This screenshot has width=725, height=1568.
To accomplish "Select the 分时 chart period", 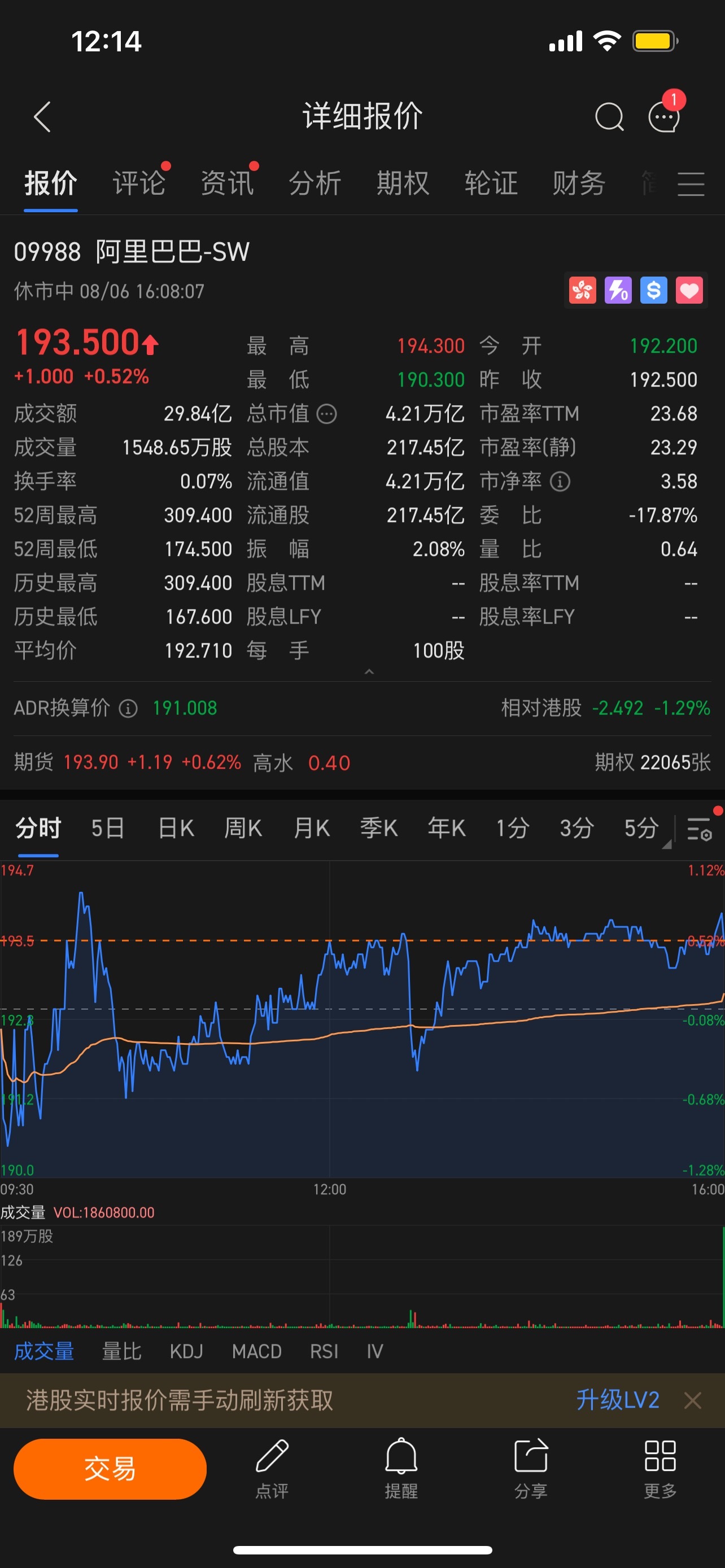I will point(38,829).
